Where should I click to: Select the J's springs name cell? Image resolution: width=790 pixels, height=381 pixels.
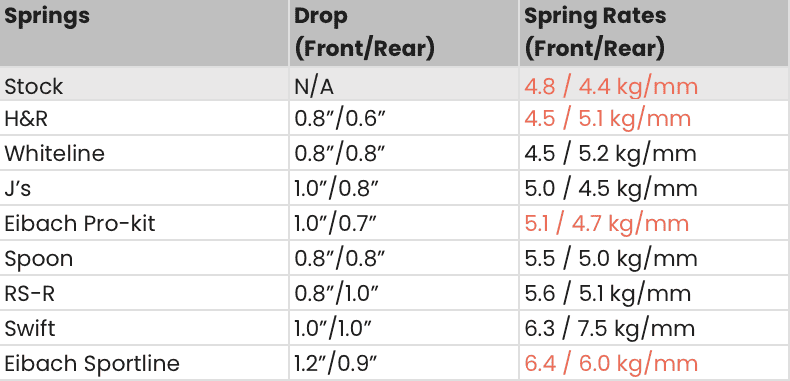pyautogui.click(x=144, y=188)
